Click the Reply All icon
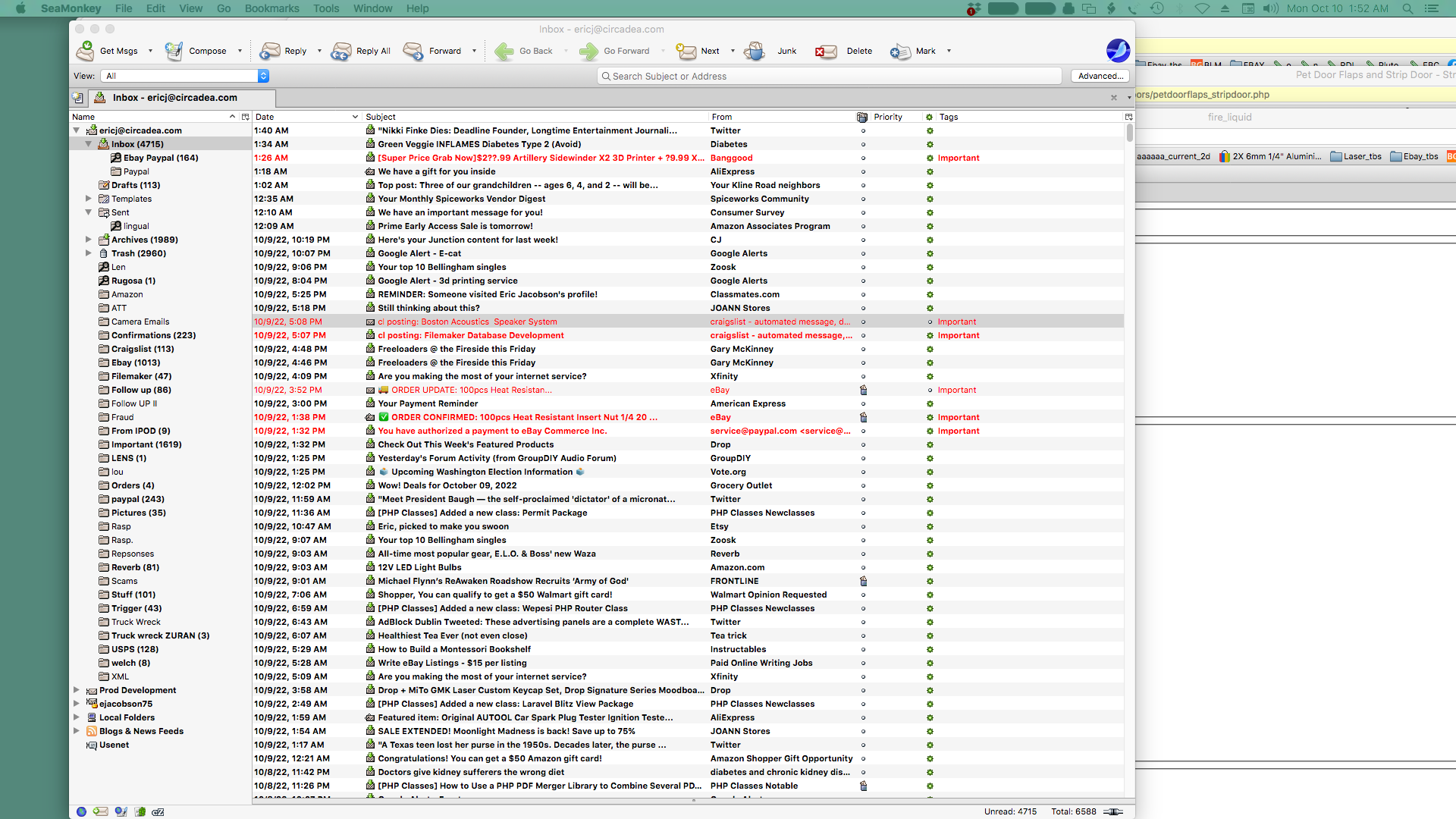Viewport: 1456px width, 819px height. 341,51
